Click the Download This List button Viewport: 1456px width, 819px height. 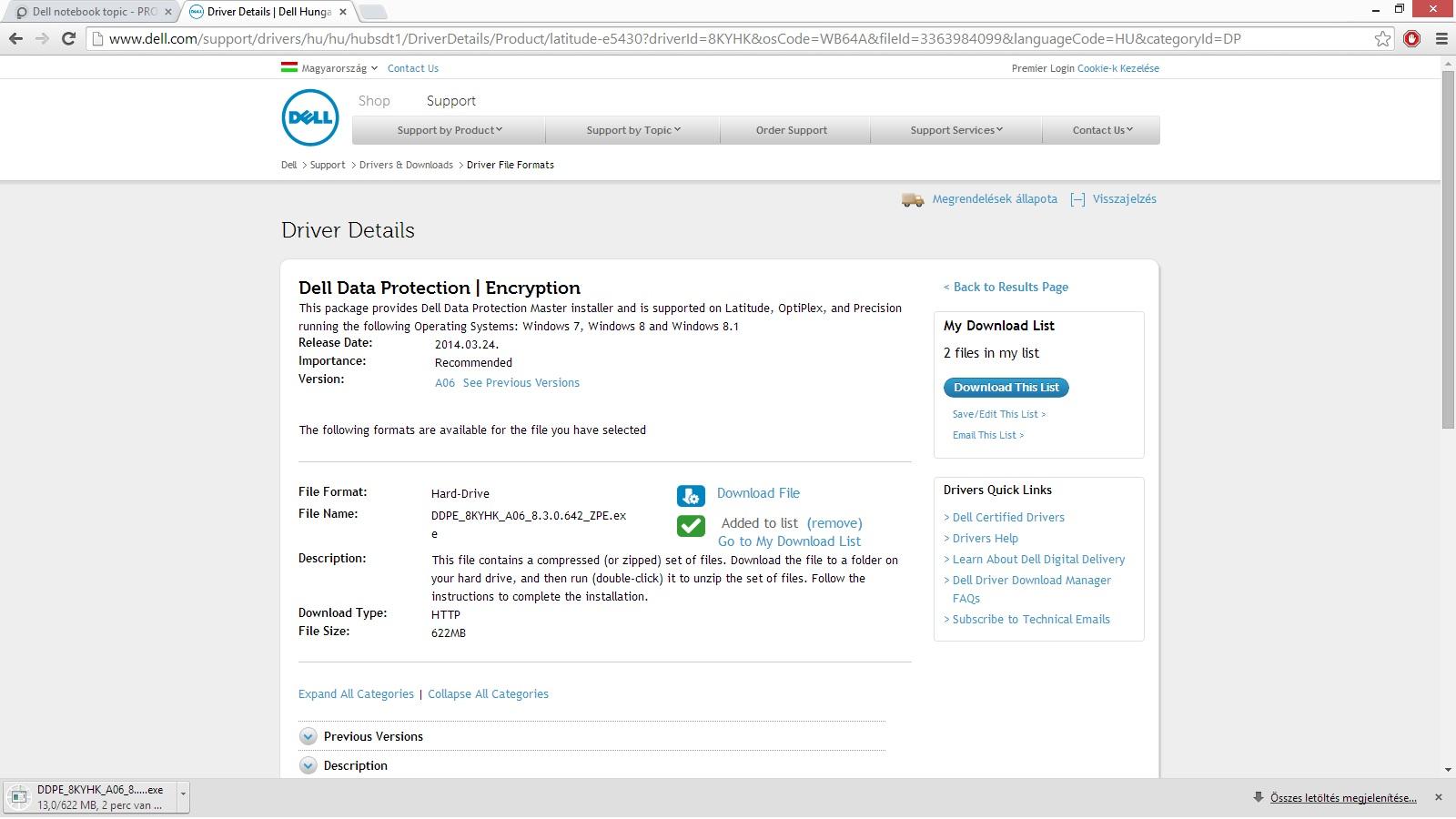click(x=1006, y=388)
